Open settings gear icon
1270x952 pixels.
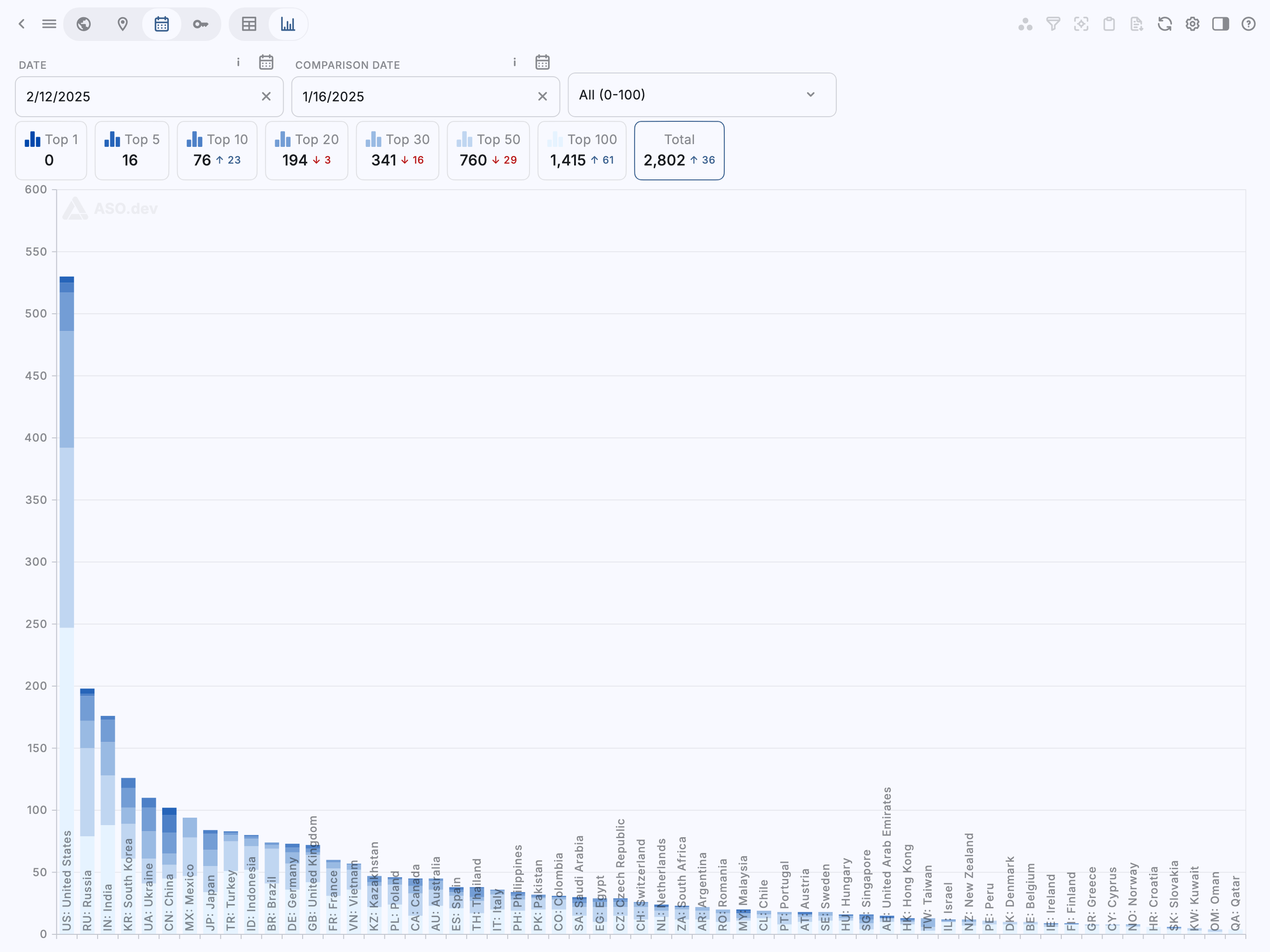pyautogui.click(x=1192, y=24)
